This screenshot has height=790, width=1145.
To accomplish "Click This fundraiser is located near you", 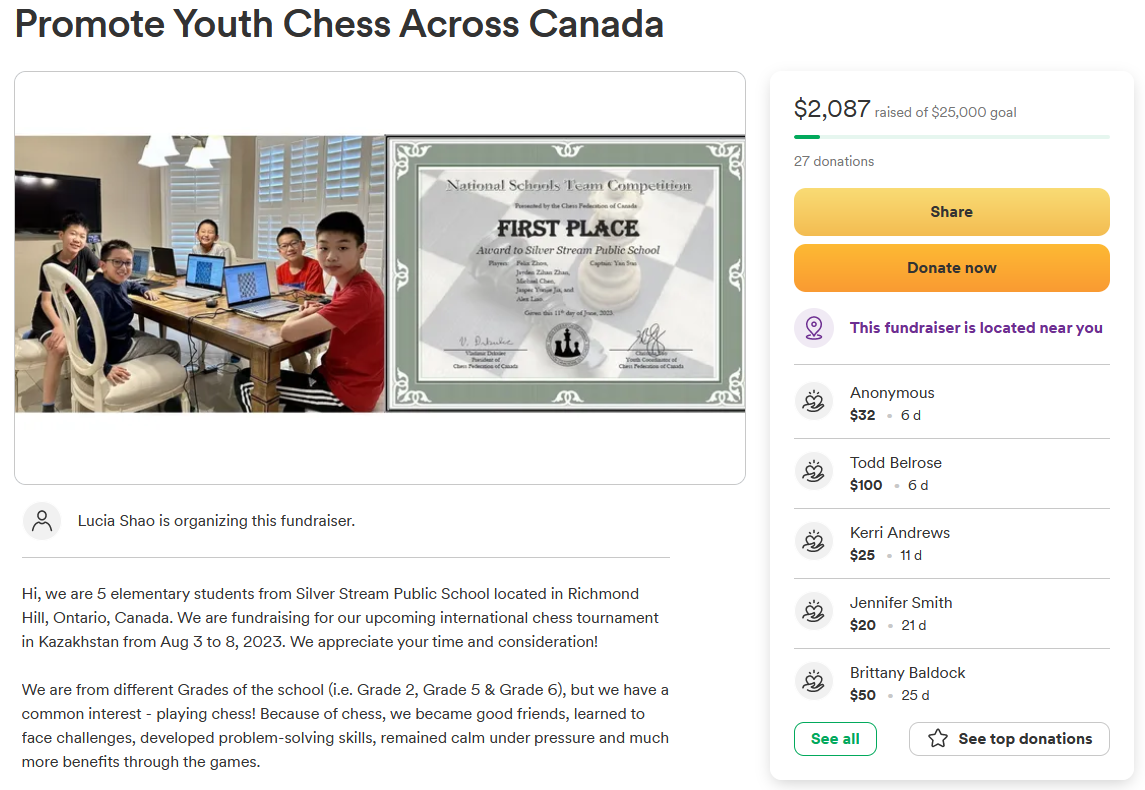I will [976, 328].
